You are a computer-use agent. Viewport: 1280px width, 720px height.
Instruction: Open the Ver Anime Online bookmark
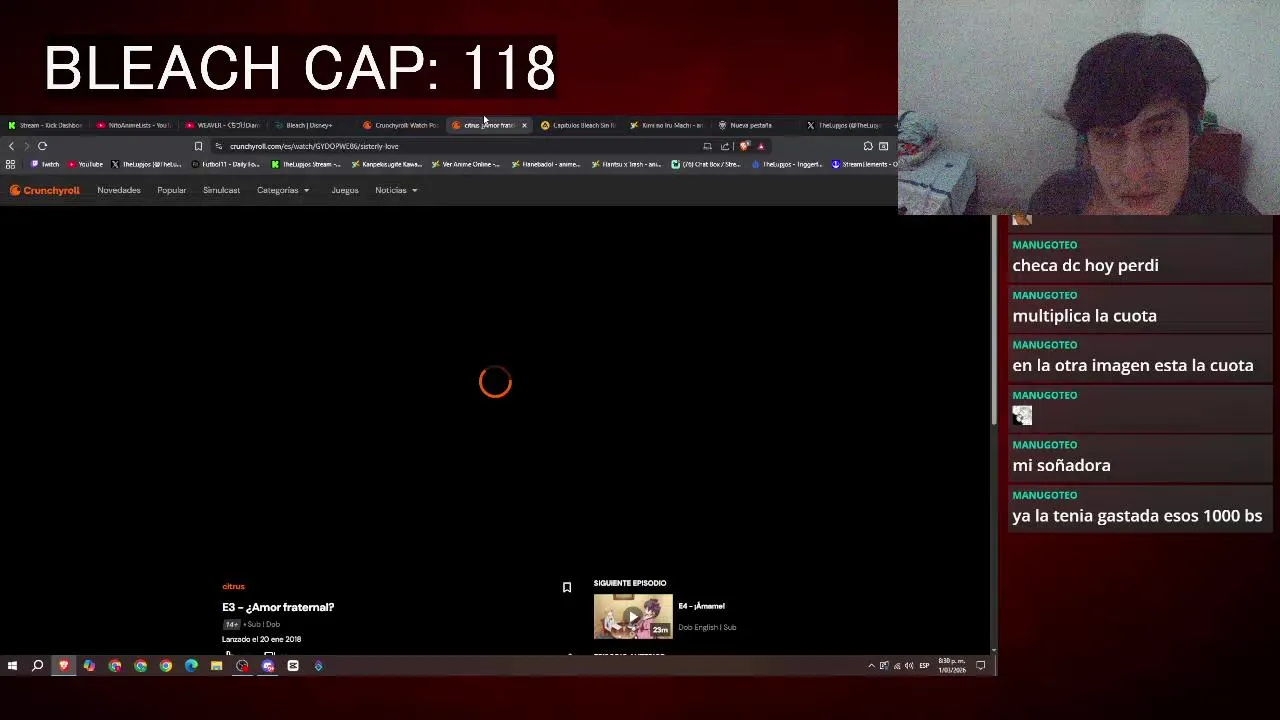point(465,164)
